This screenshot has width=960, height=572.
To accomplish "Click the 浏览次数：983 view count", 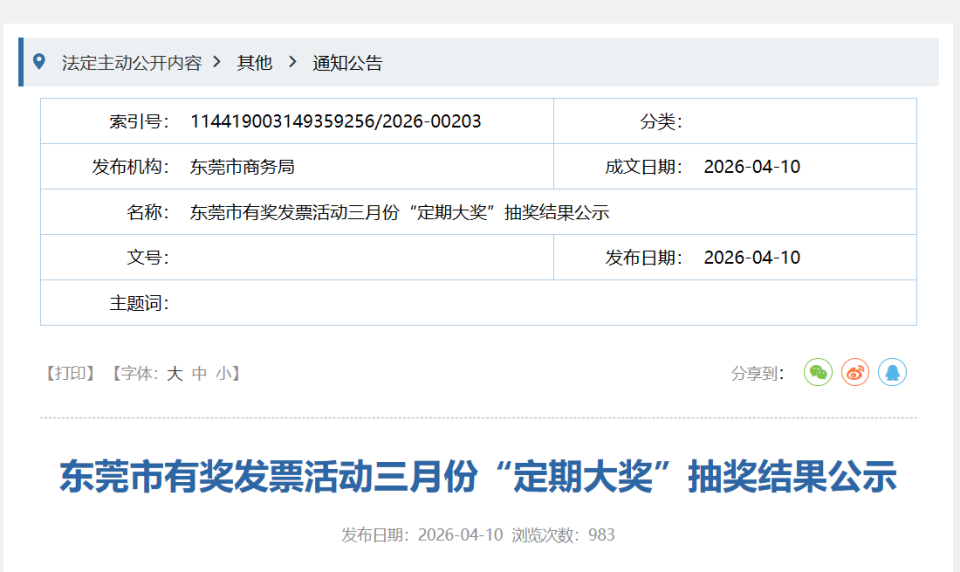I will 563,535.
